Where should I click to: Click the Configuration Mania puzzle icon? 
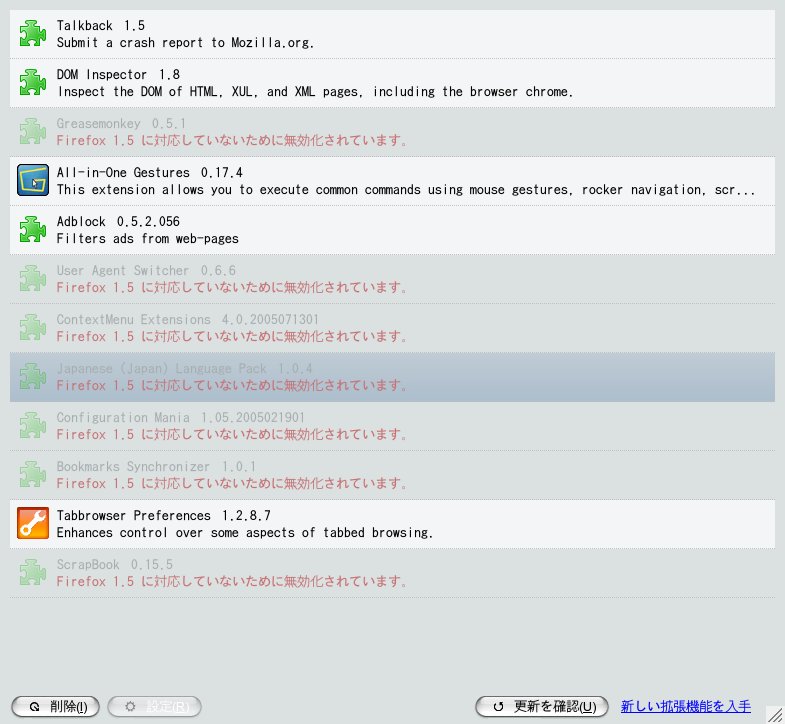coord(33,426)
